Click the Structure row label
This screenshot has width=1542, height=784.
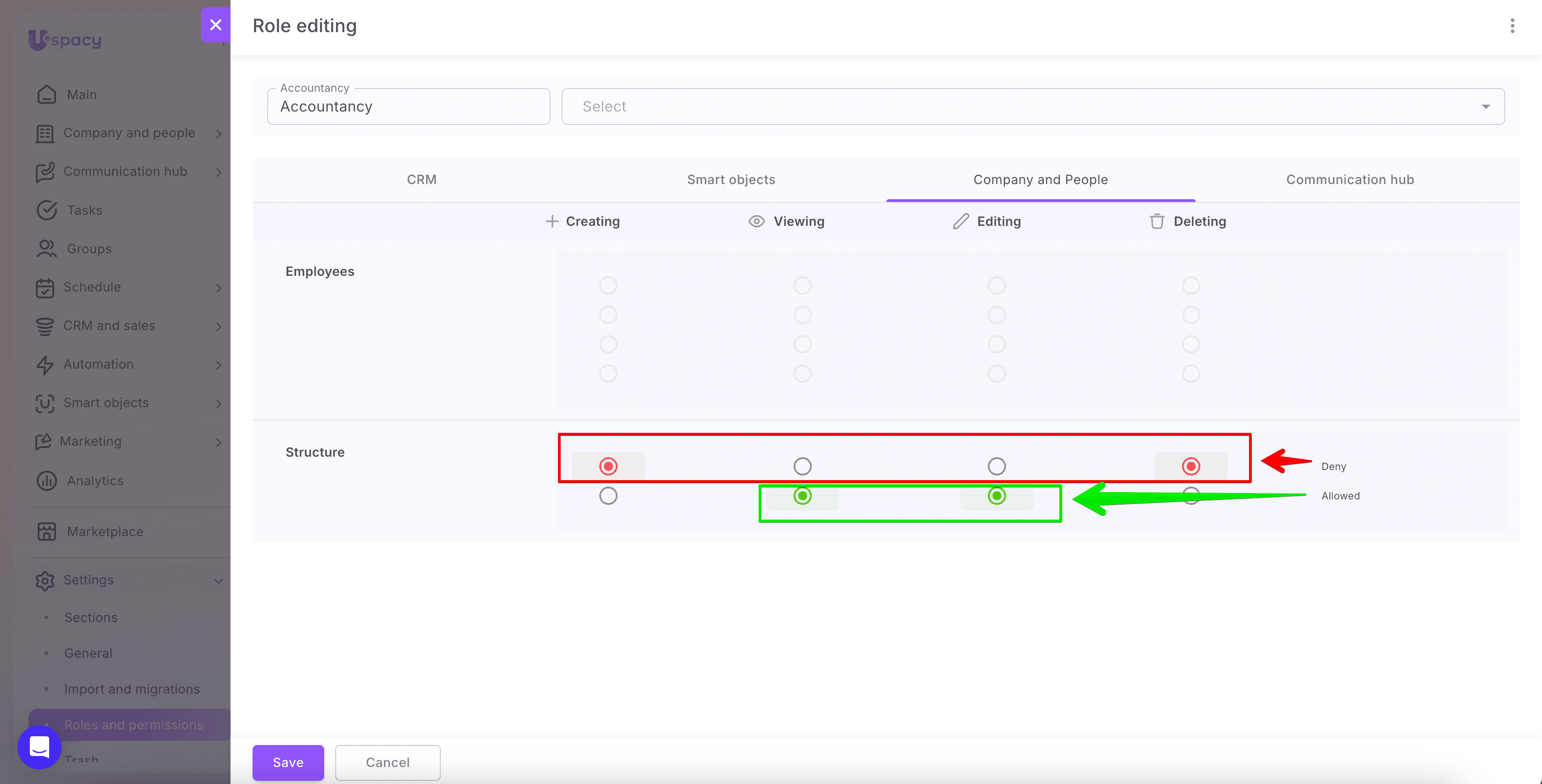pos(315,453)
